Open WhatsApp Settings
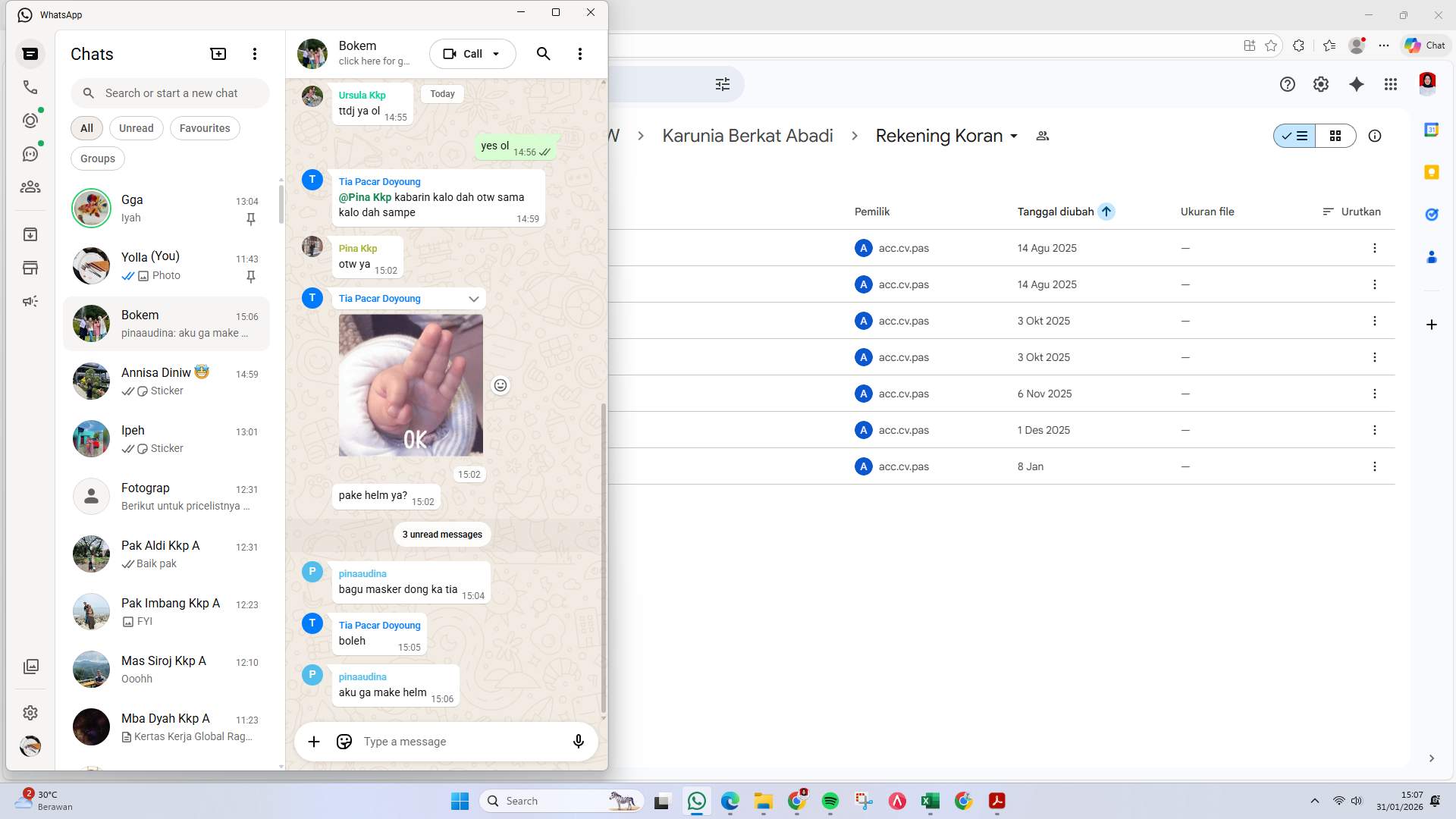Image resolution: width=1456 pixels, height=819 pixels. click(x=30, y=713)
